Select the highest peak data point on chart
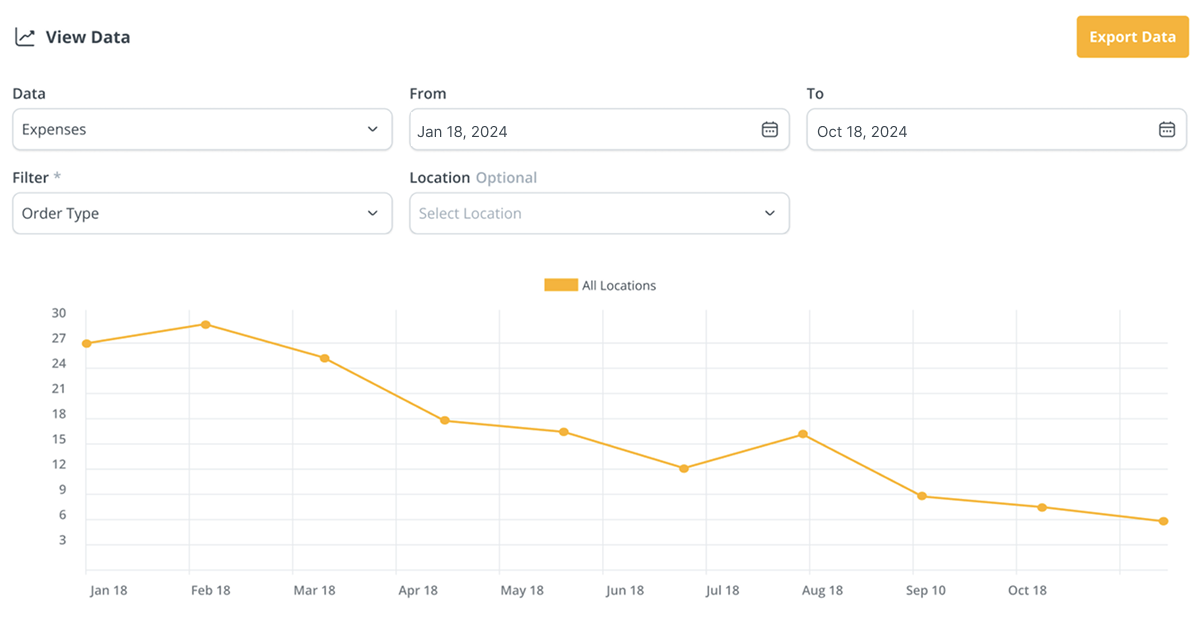1200x624 pixels. point(206,324)
